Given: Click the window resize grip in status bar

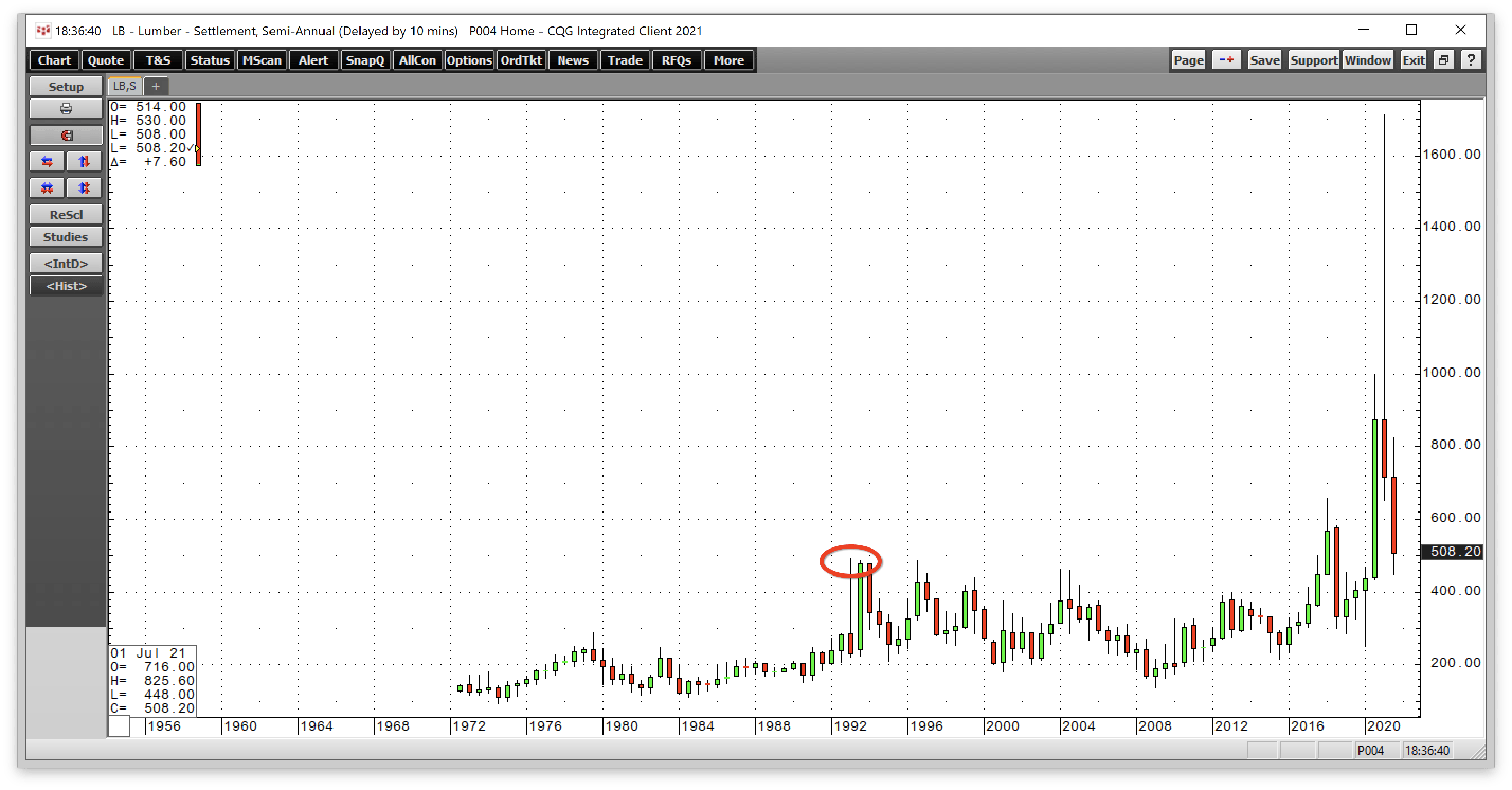Looking at the screenshot, I should (1479, 752).
